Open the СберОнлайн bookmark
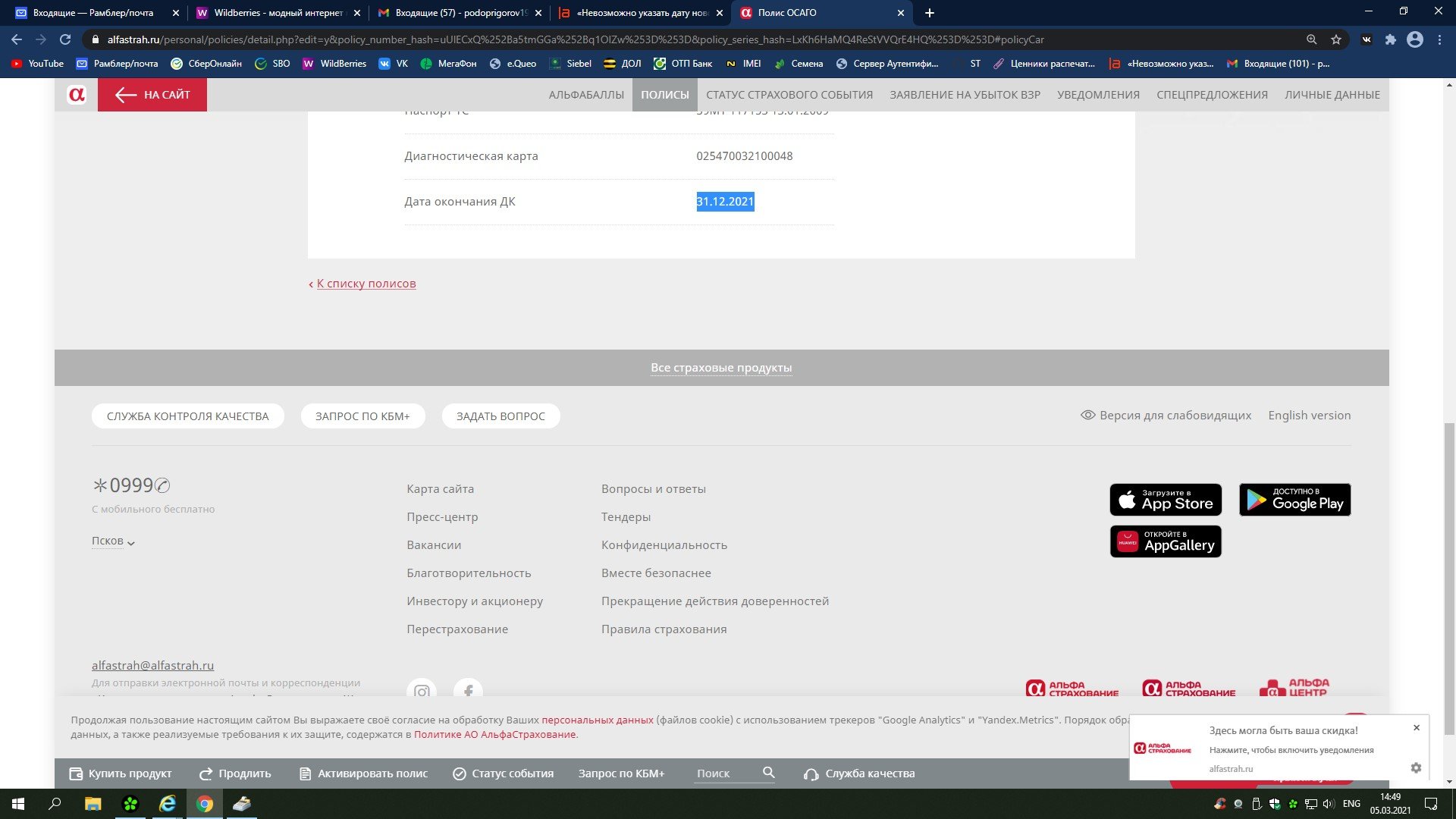The image size is (1456, 819). [206, 64]
